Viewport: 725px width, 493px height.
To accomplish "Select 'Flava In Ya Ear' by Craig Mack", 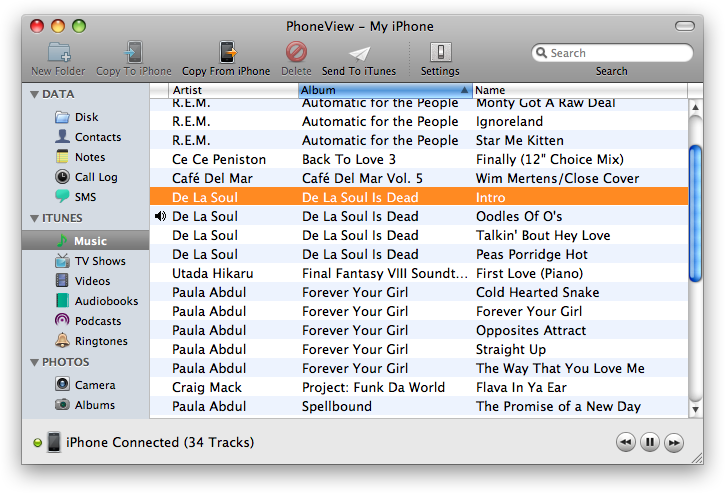I will tap(419, 387).
